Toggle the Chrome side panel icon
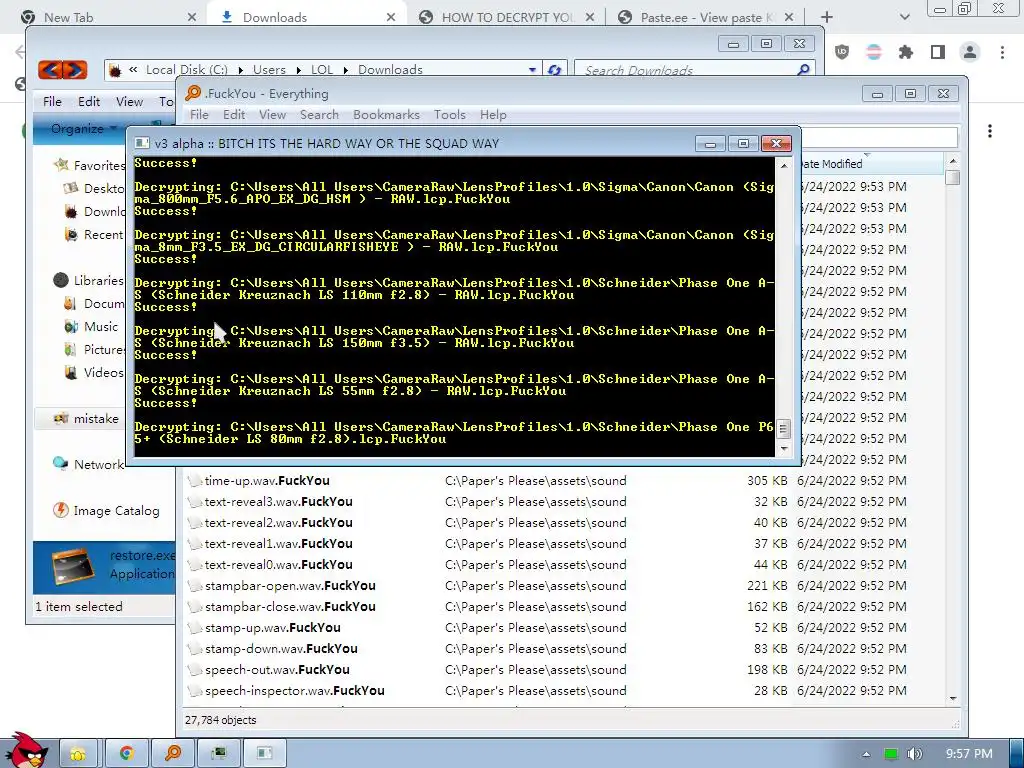The image size is (1024, 768). click(x=938, y=52)
